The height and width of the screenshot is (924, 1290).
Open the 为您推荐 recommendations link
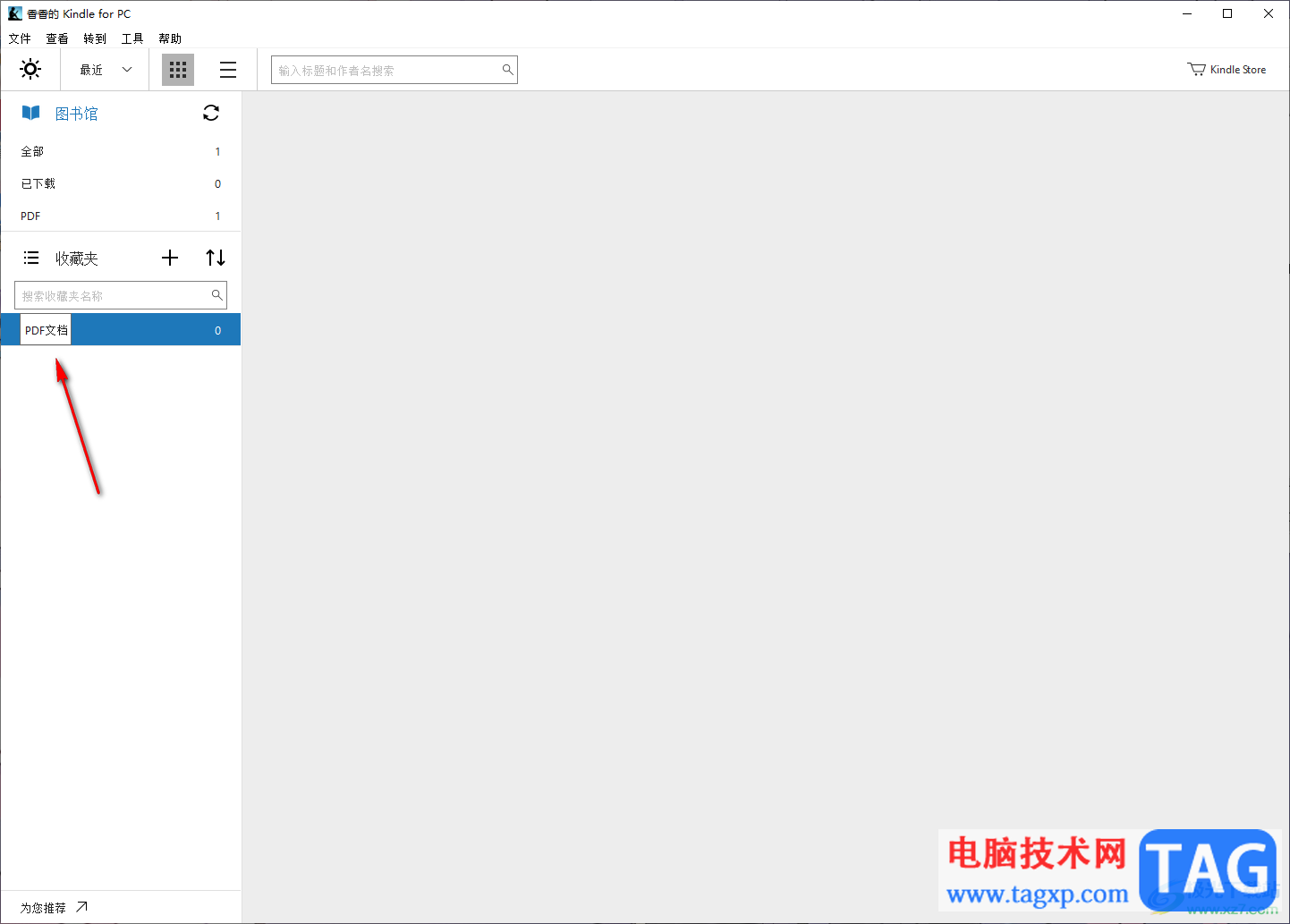coord(43,908)
